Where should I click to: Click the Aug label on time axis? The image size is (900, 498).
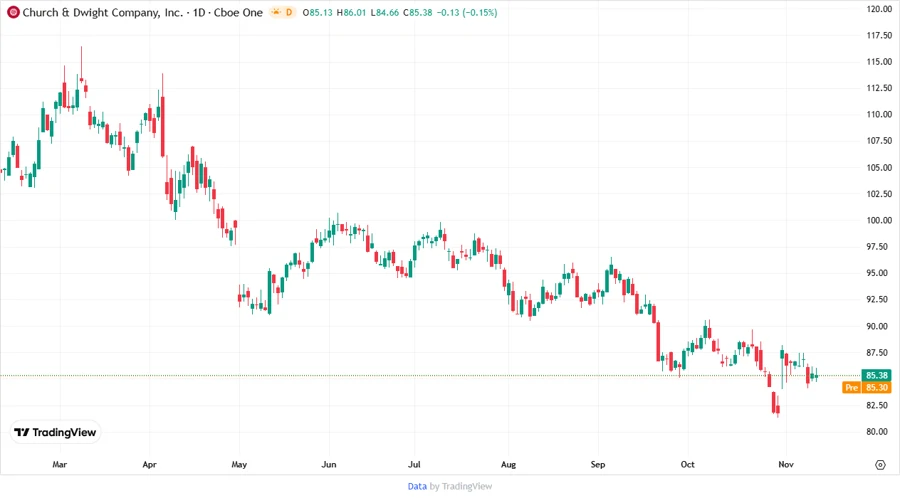pyautogui.click(x=509, y=464)
